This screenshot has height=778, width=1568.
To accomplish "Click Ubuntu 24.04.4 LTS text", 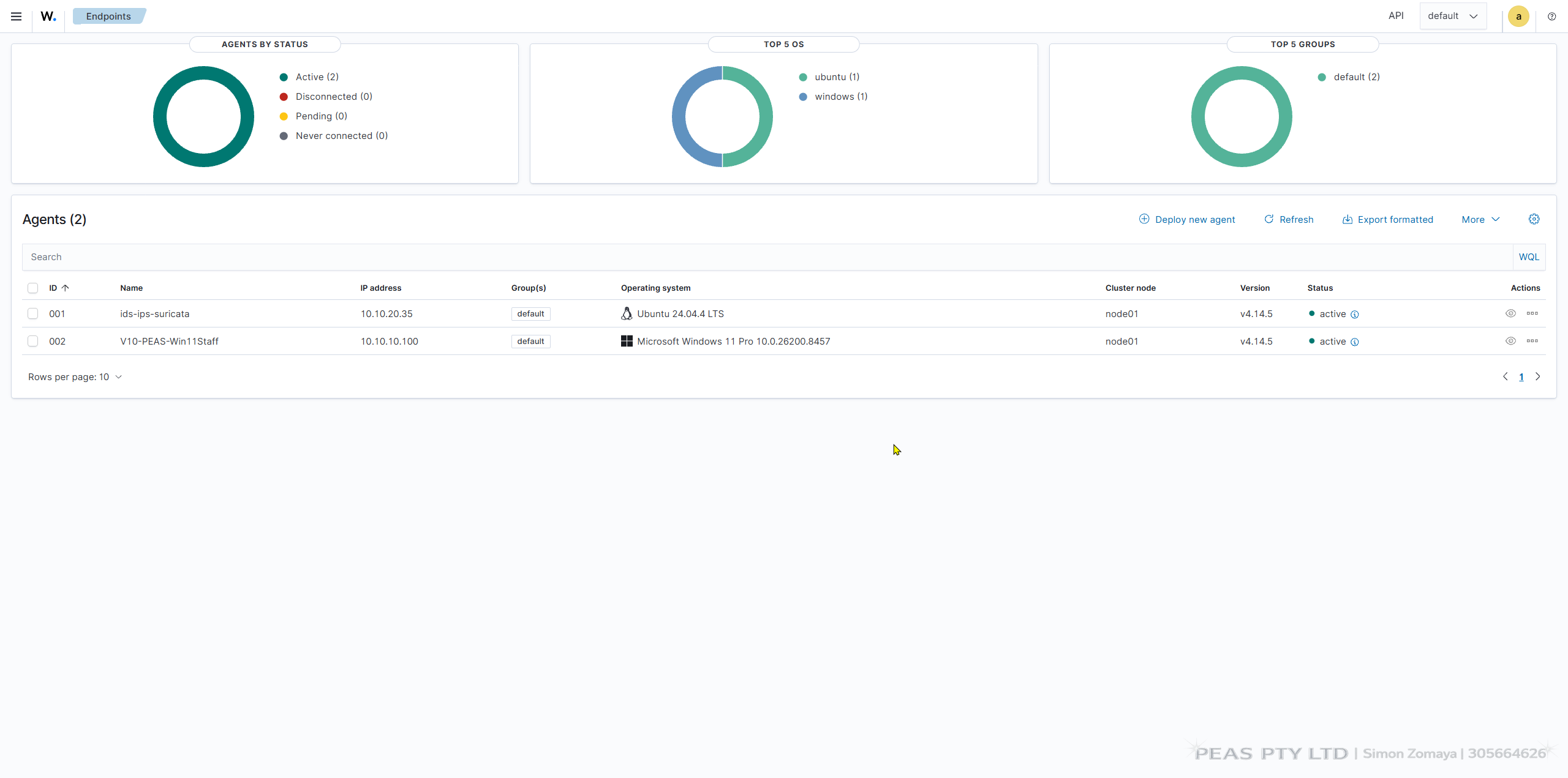I will click(x=680, y=314).
